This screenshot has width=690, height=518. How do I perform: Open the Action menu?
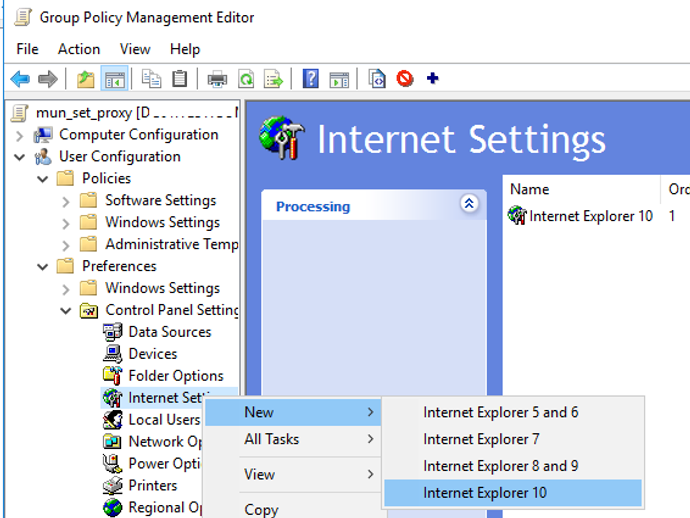[x=79, y=49]
